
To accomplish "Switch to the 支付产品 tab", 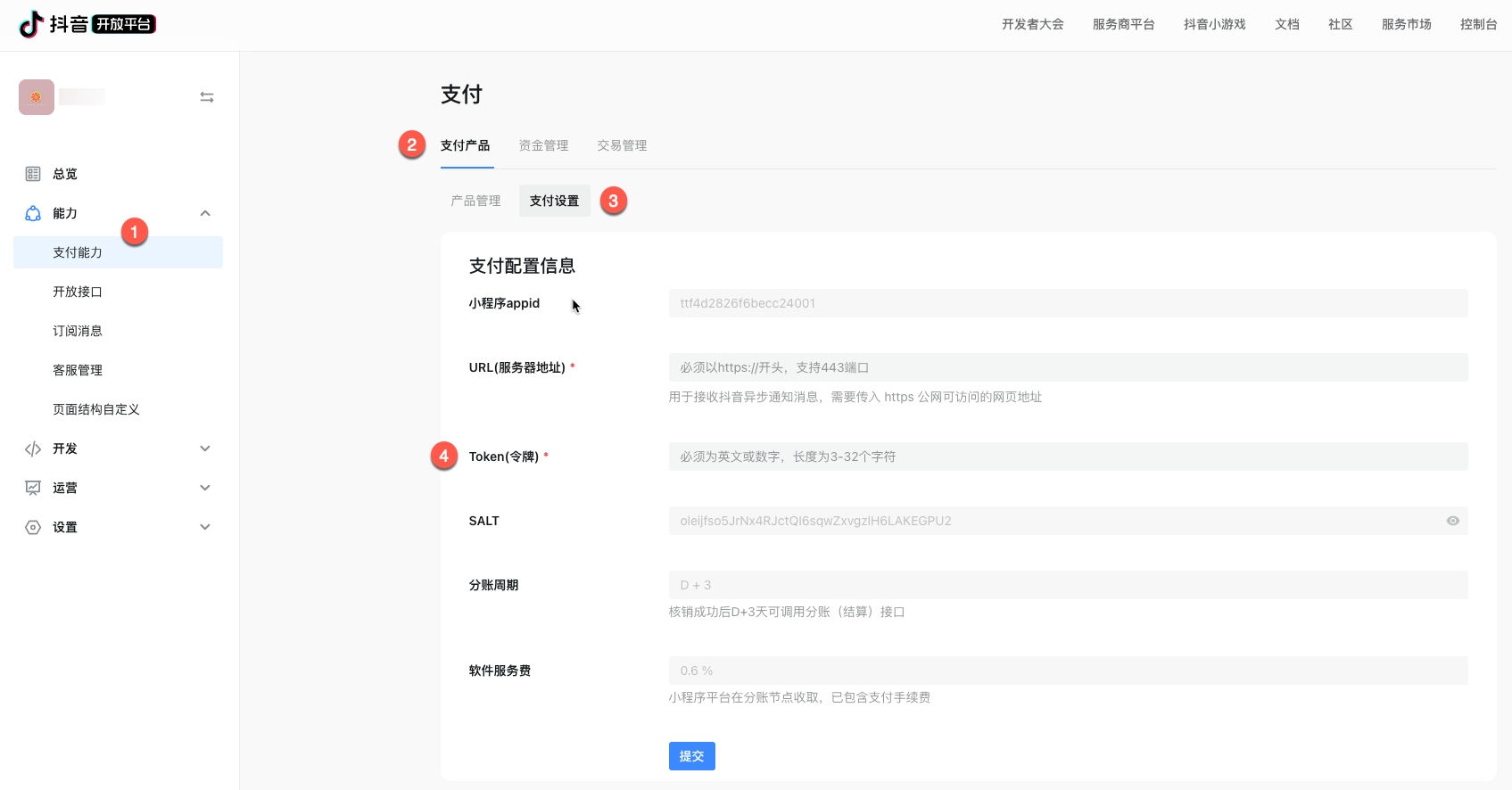I will click(x=465, y=145).
